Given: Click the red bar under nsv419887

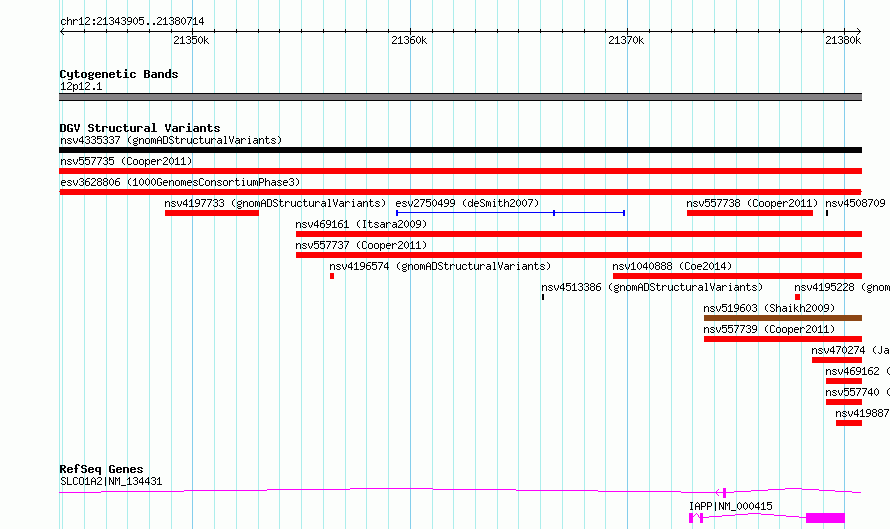Looking at the screenshot, I should point(849,423).
